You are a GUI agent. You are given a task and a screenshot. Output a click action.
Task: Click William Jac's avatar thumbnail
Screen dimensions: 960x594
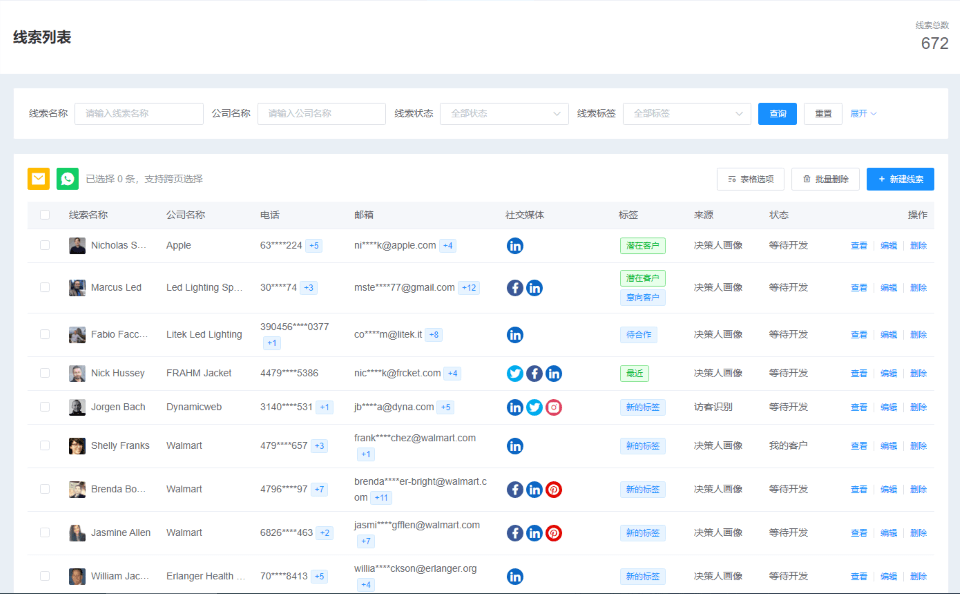pyautogui.click(x=77, y=577)
